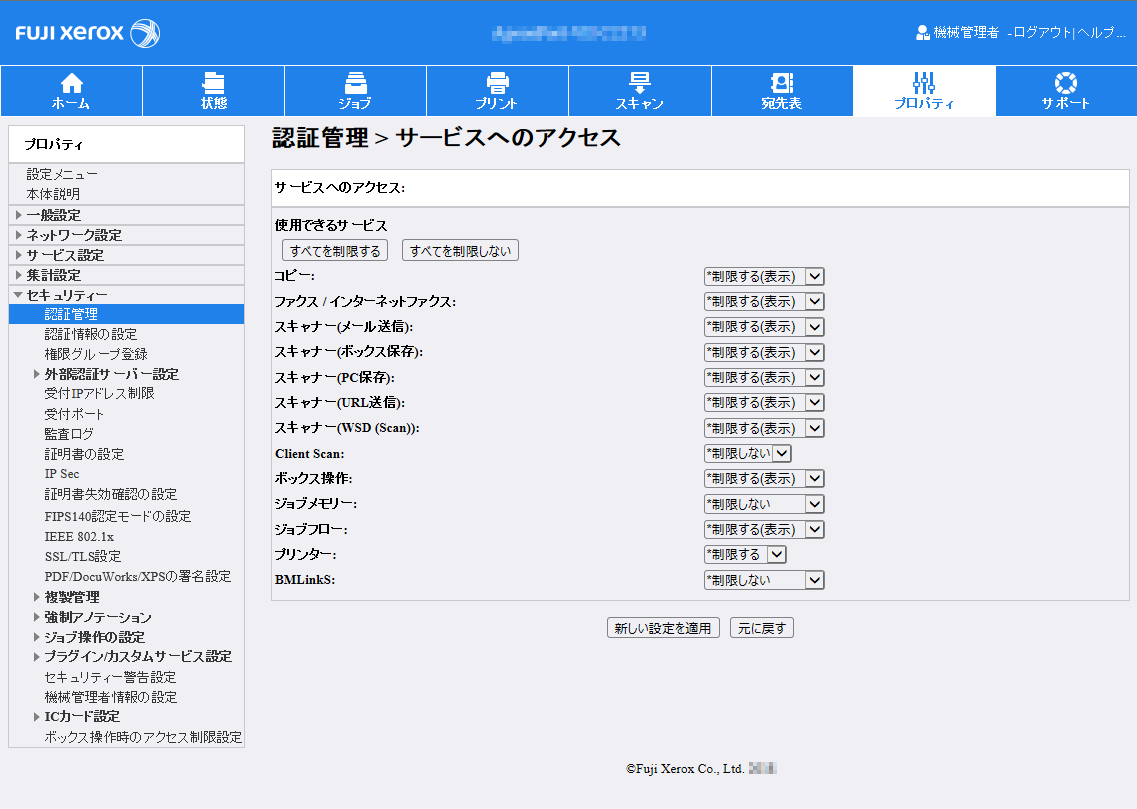Expand サービス設定 in sidebar
This screenshot has width=1137, height=809.
coord(19,255)
